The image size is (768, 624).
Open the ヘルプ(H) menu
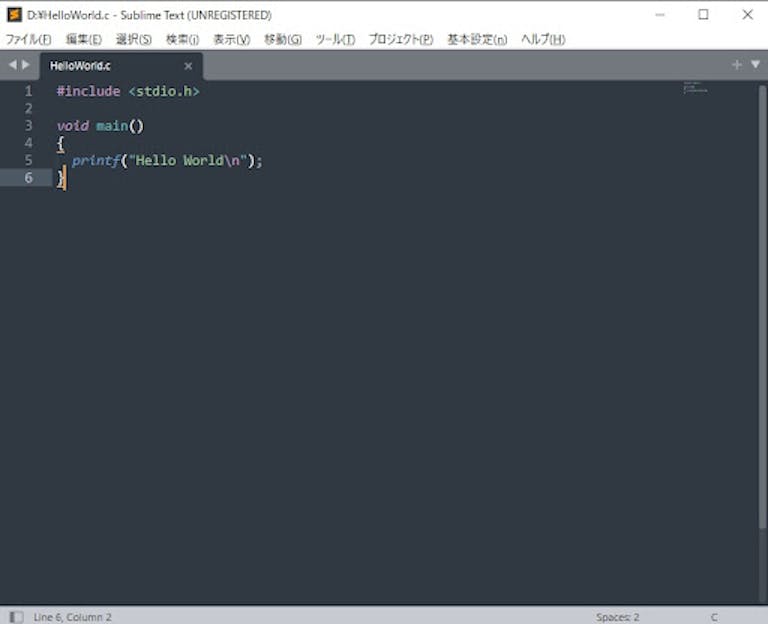click(543, 39)
